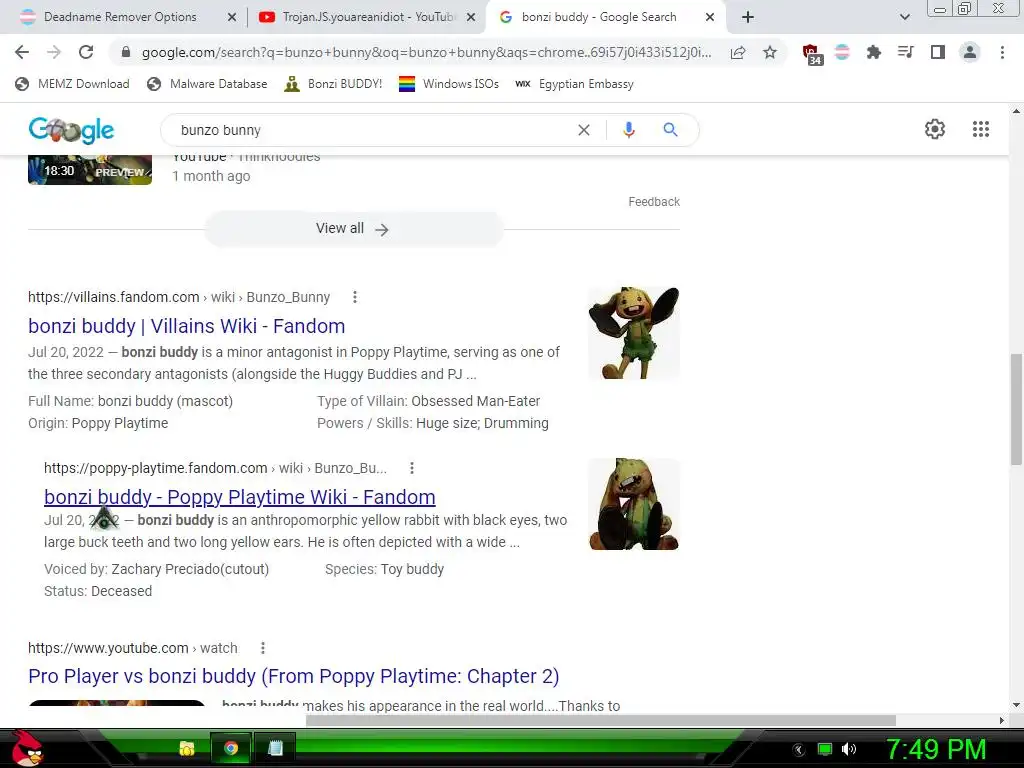Bookmark this page with the star

coord(770,52)
